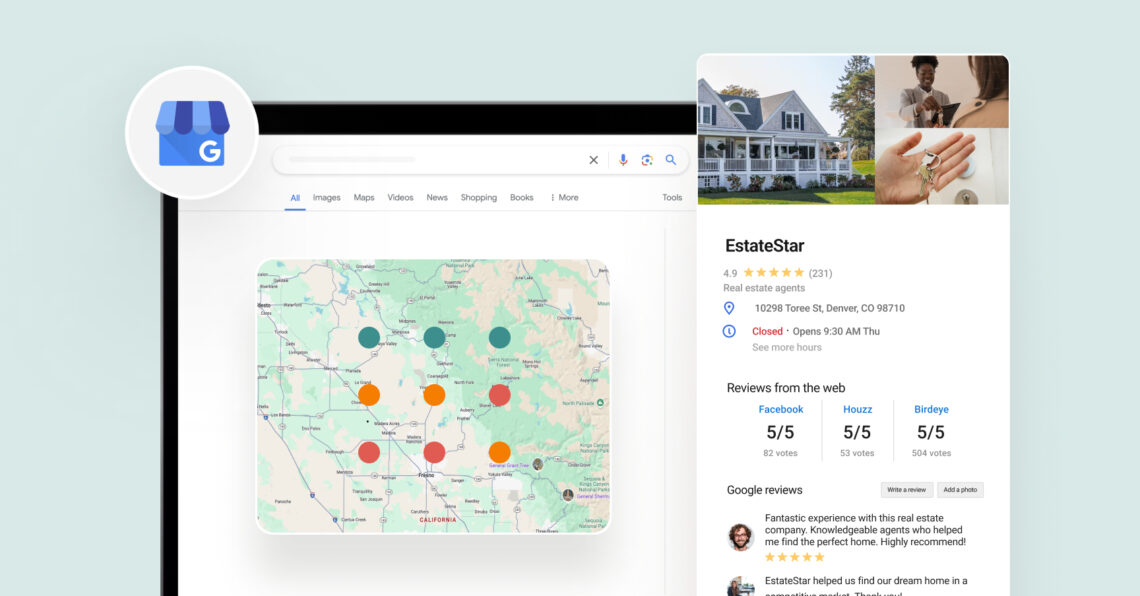Click the CALIFORNIA label on the map
This screenshot has width=1140, height=596.
tap(438, 520)
